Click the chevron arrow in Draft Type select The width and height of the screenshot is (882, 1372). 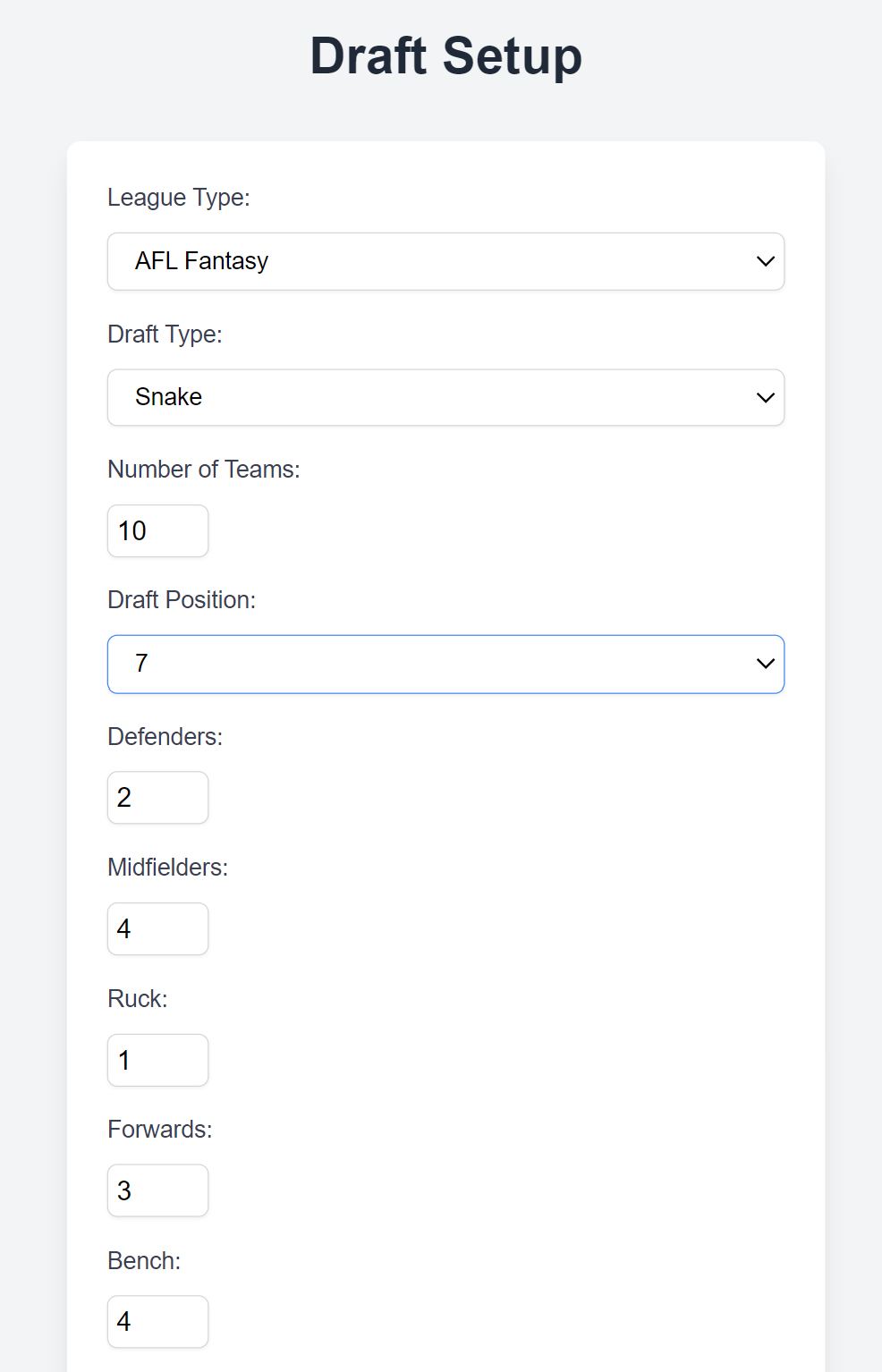(765, 397)
